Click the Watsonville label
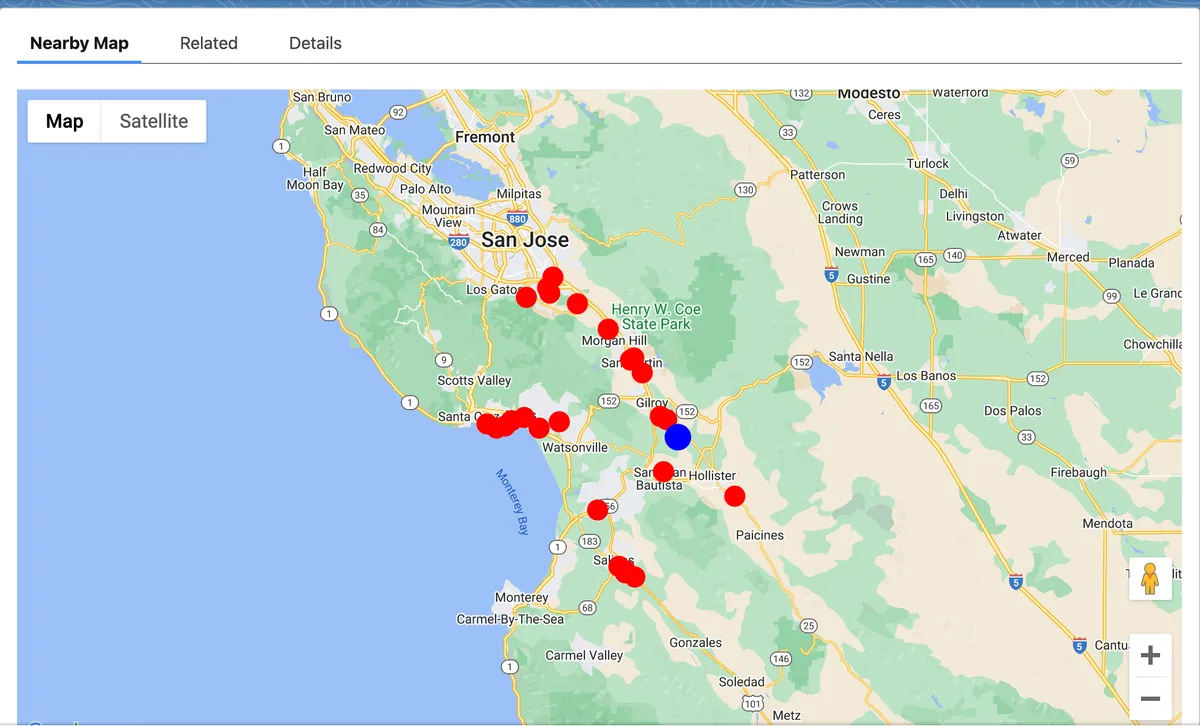1200x726 pixels. click(x=575, y=447)
